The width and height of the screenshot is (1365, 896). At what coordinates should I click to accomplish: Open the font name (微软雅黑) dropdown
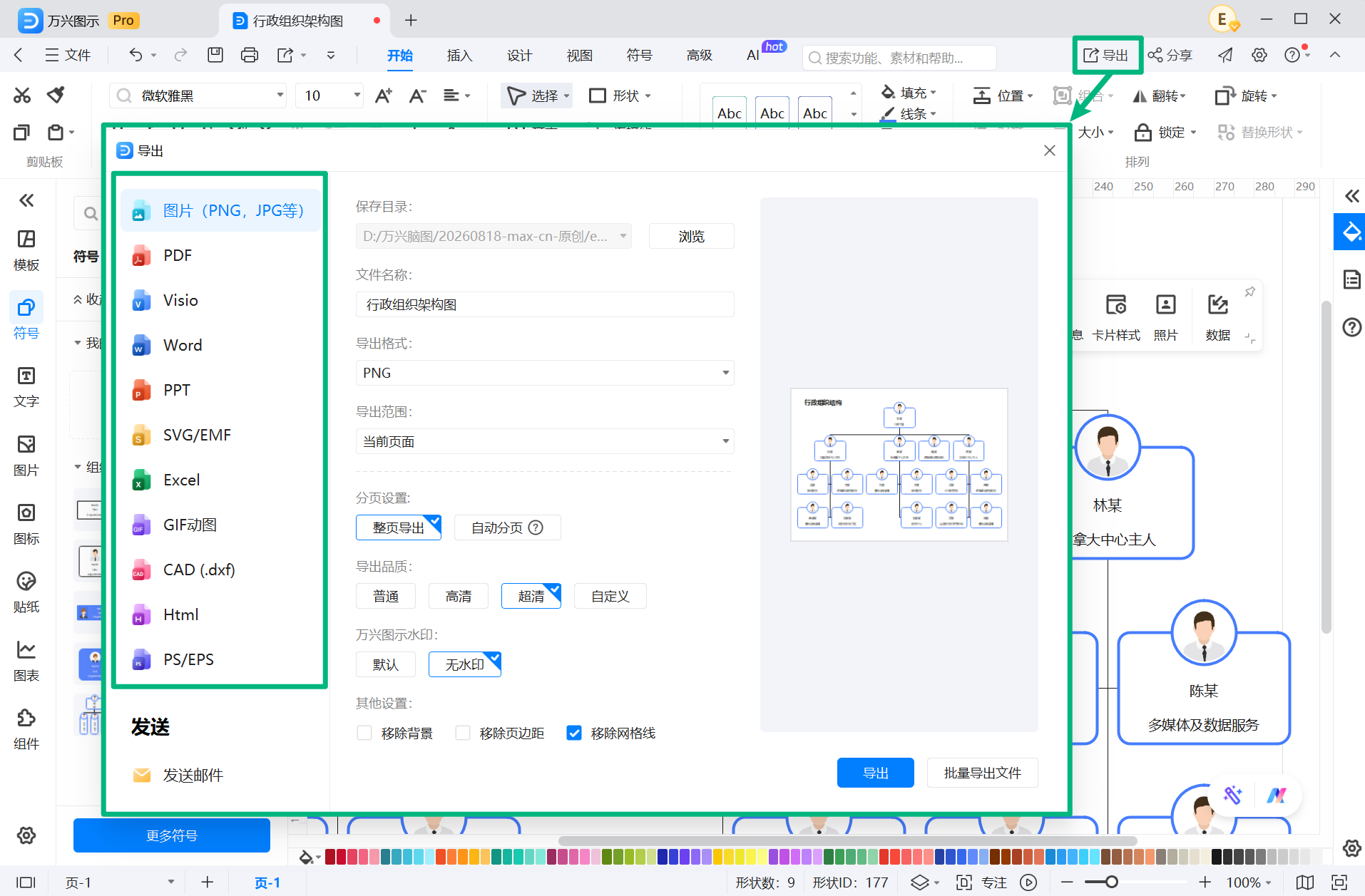coord(198,96)
